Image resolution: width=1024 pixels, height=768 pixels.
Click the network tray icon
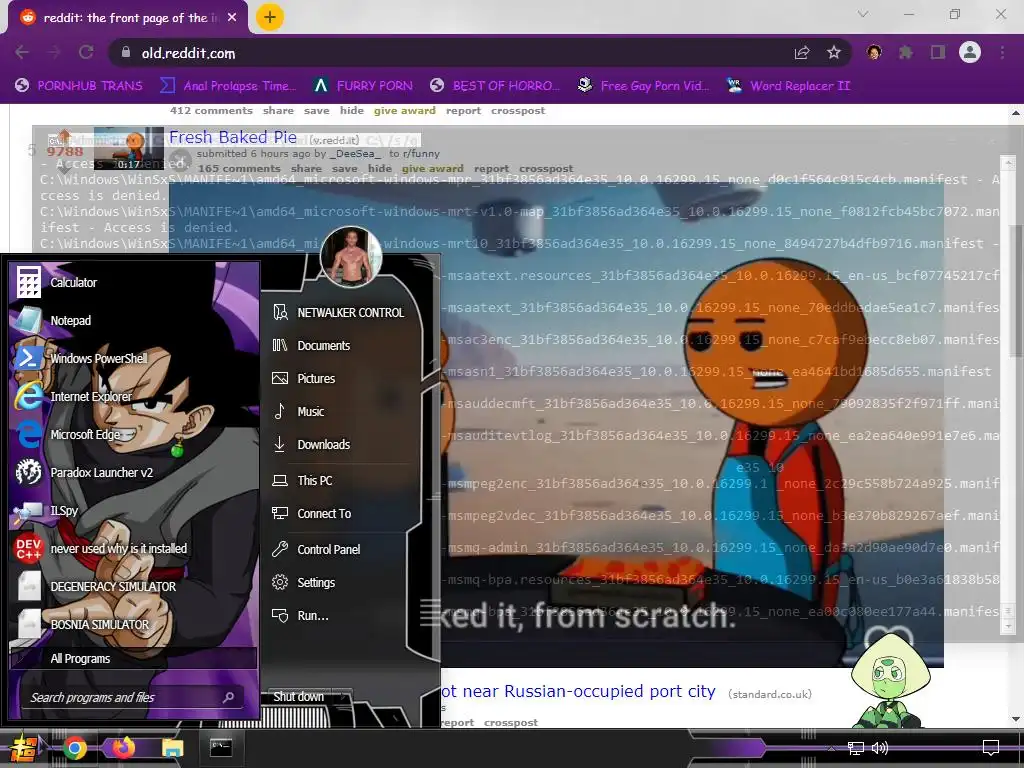pyautogui.click(x=856, y=748)
